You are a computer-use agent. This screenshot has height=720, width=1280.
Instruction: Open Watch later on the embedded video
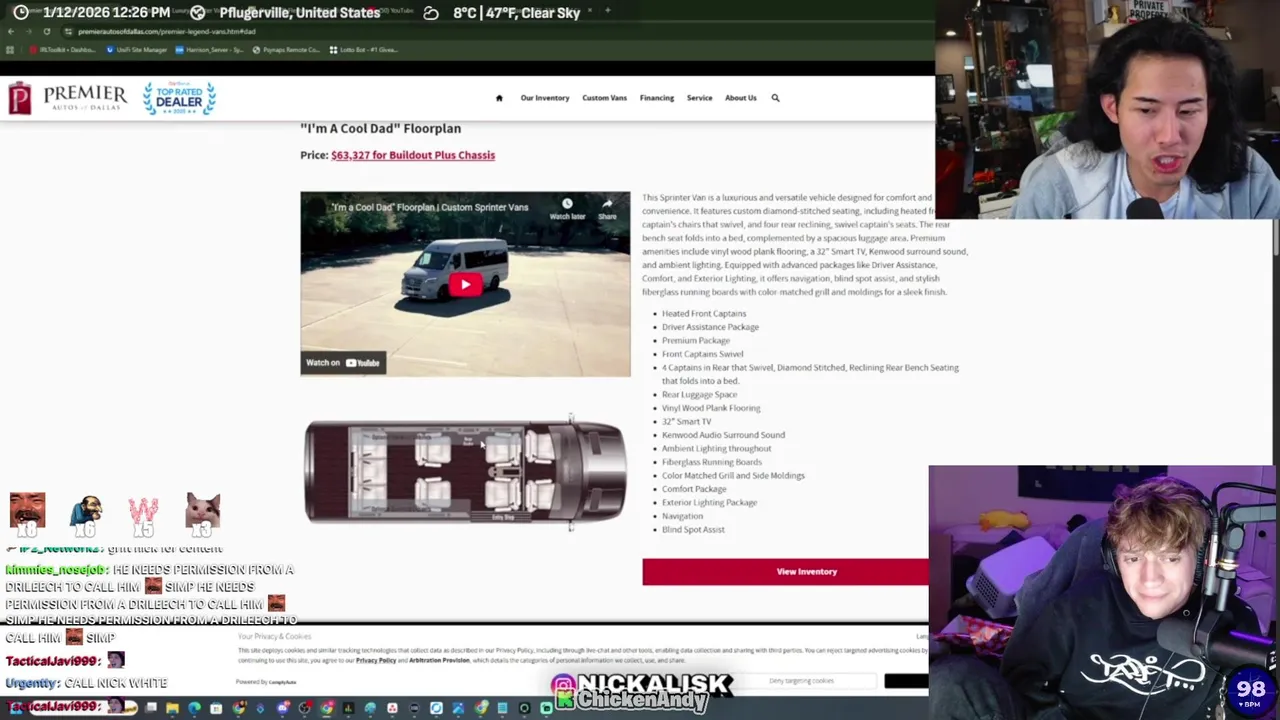point(567,208)
